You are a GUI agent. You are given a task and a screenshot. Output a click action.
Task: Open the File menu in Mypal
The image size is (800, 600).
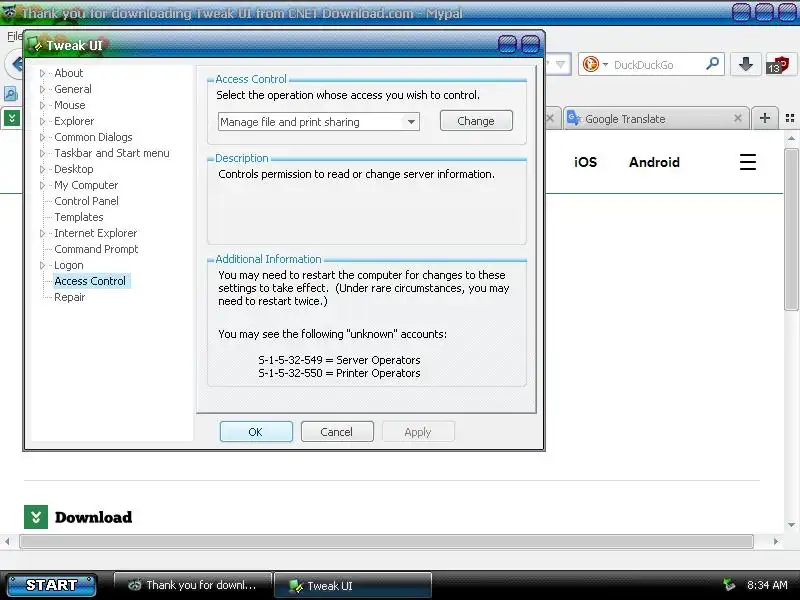[14, 36]
